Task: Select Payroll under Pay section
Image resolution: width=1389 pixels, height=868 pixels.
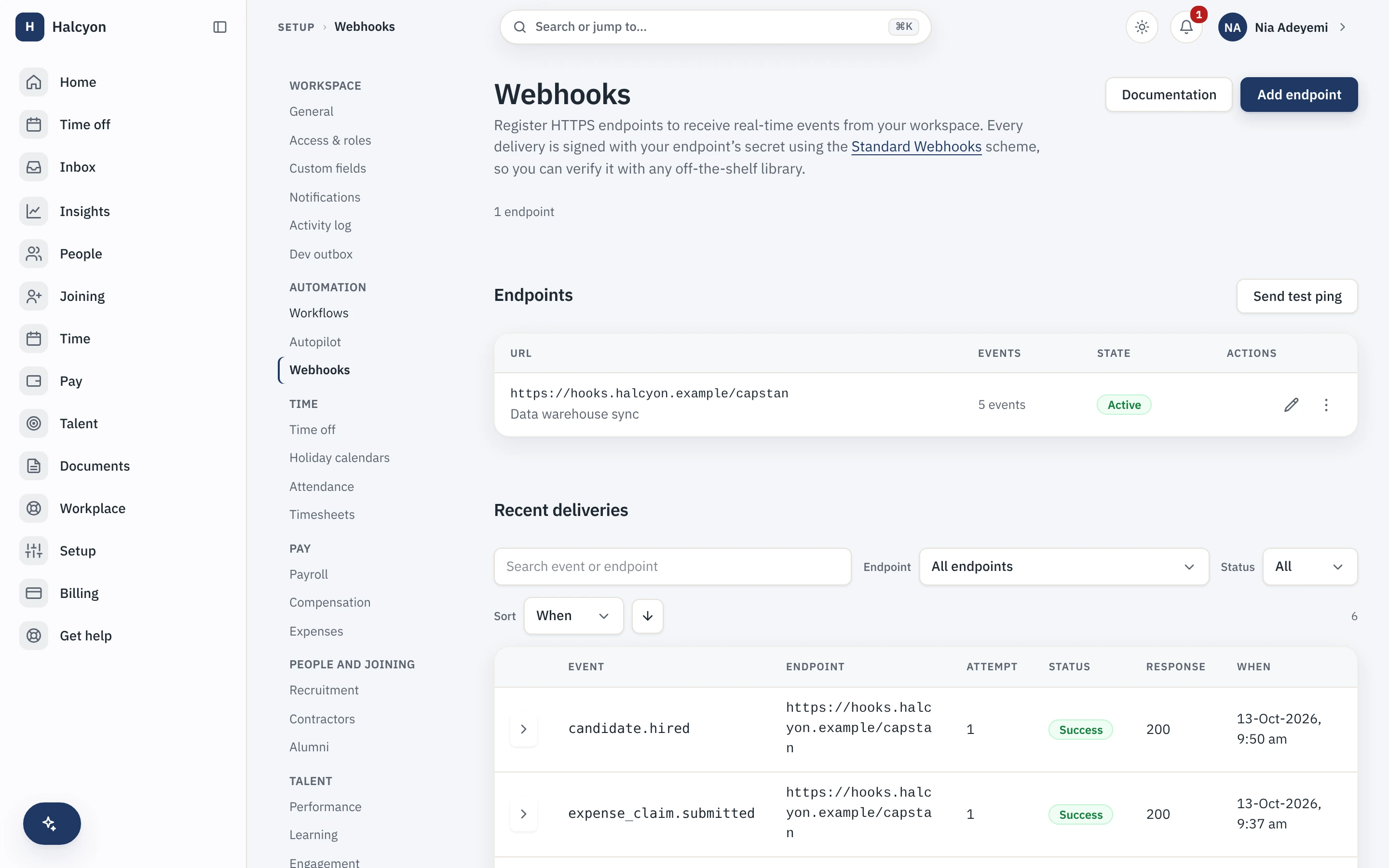Action: 308,574
